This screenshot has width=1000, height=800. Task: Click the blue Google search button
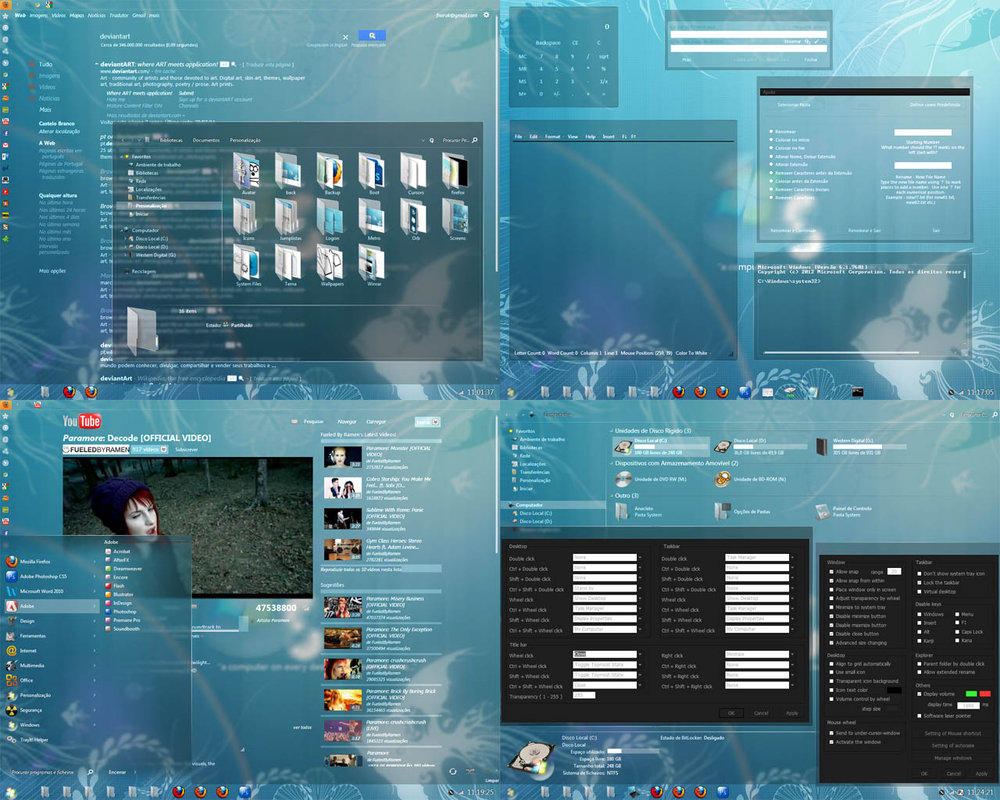point(371,35)
